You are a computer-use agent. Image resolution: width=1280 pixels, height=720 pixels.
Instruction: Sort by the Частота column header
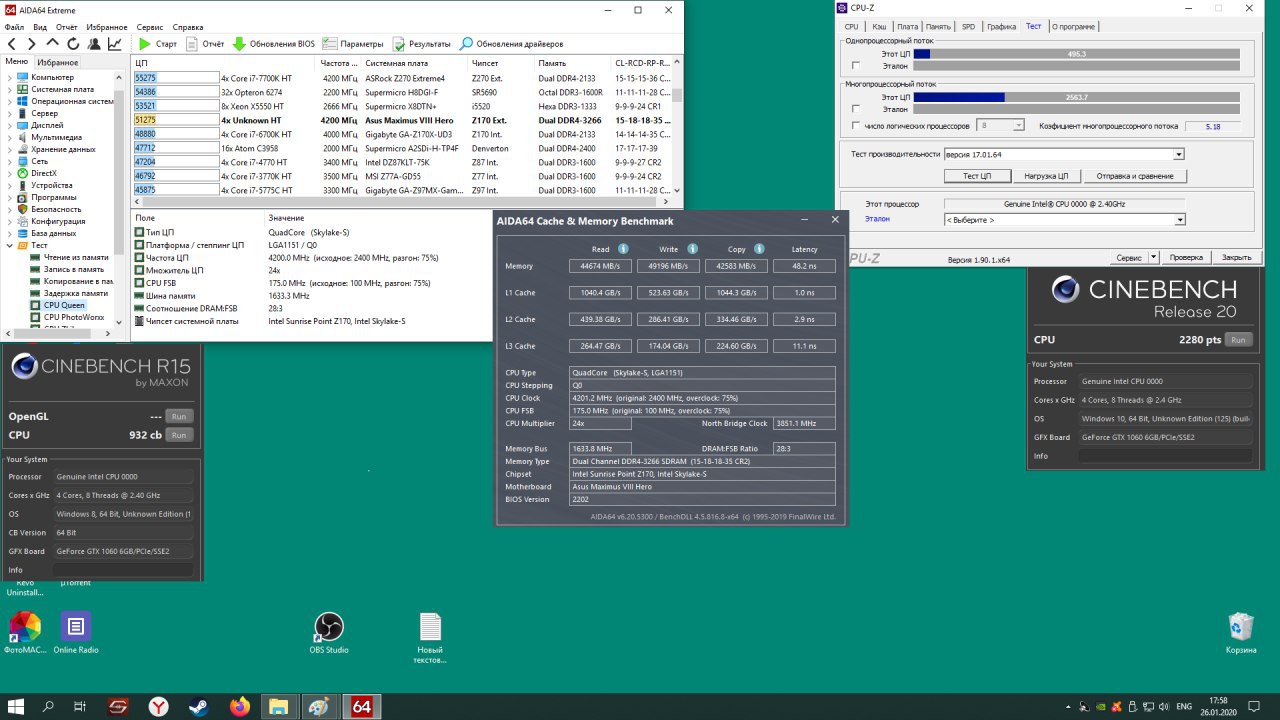[x=338, y=63]
